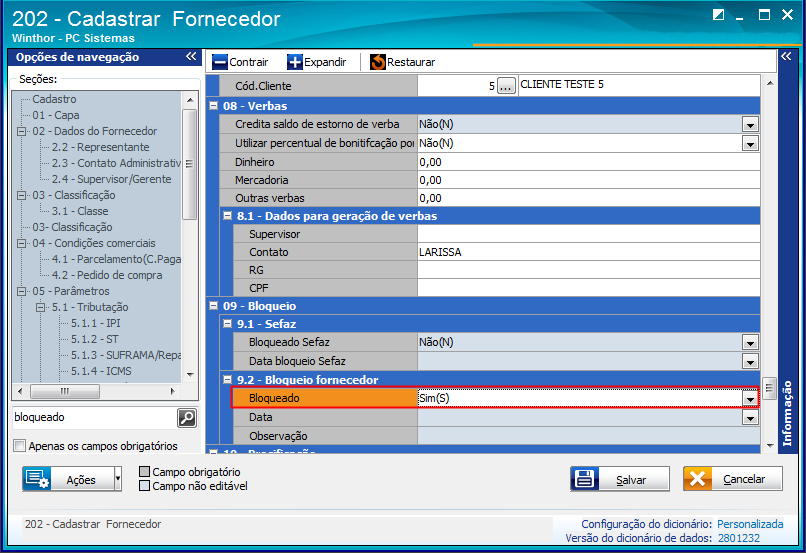Collapse the Opções de navegação panel
806x553 pixels.
coord(191,57)
